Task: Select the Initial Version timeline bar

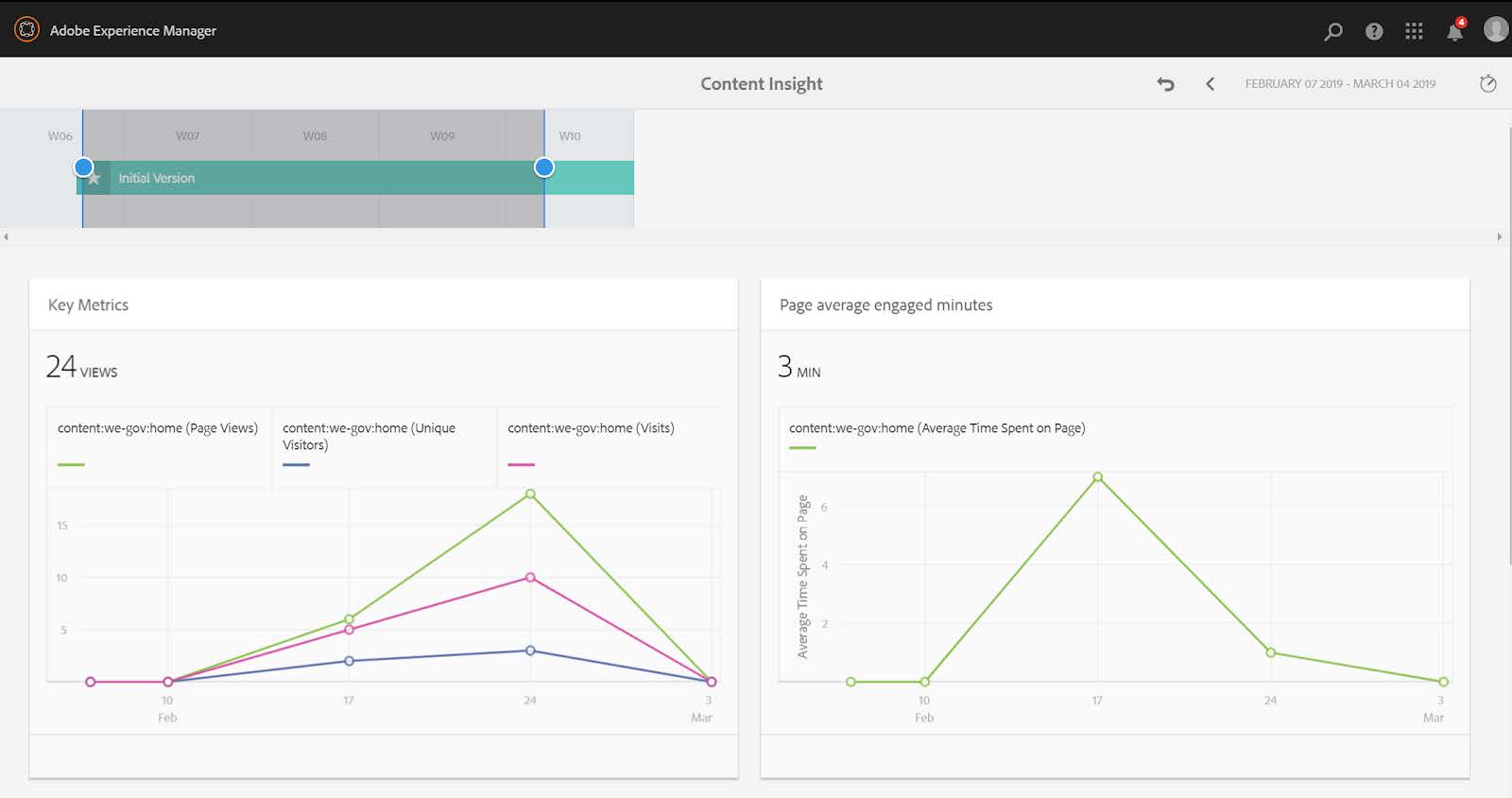Action: (x=321, y=178)
